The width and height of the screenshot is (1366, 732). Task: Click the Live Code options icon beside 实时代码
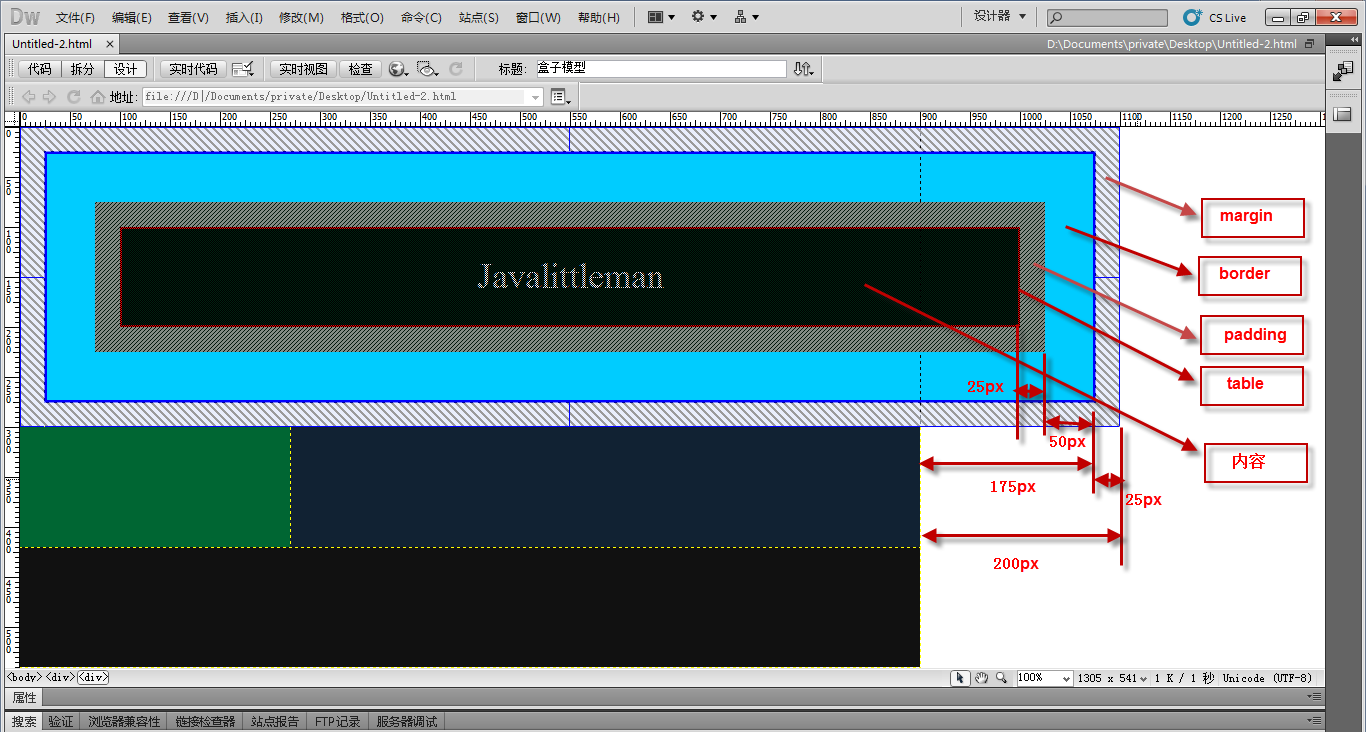click(x=242, y=69)
